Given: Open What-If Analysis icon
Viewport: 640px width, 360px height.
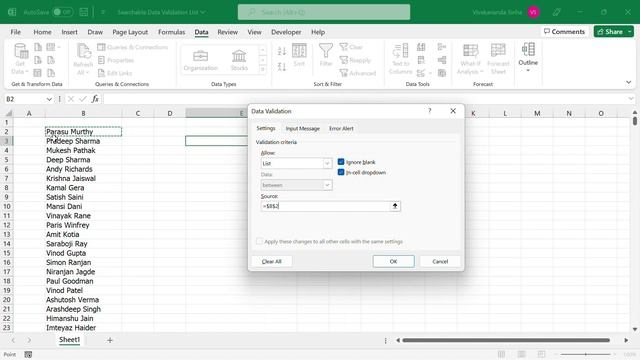Looking at the screenshot, I should 470,59.
